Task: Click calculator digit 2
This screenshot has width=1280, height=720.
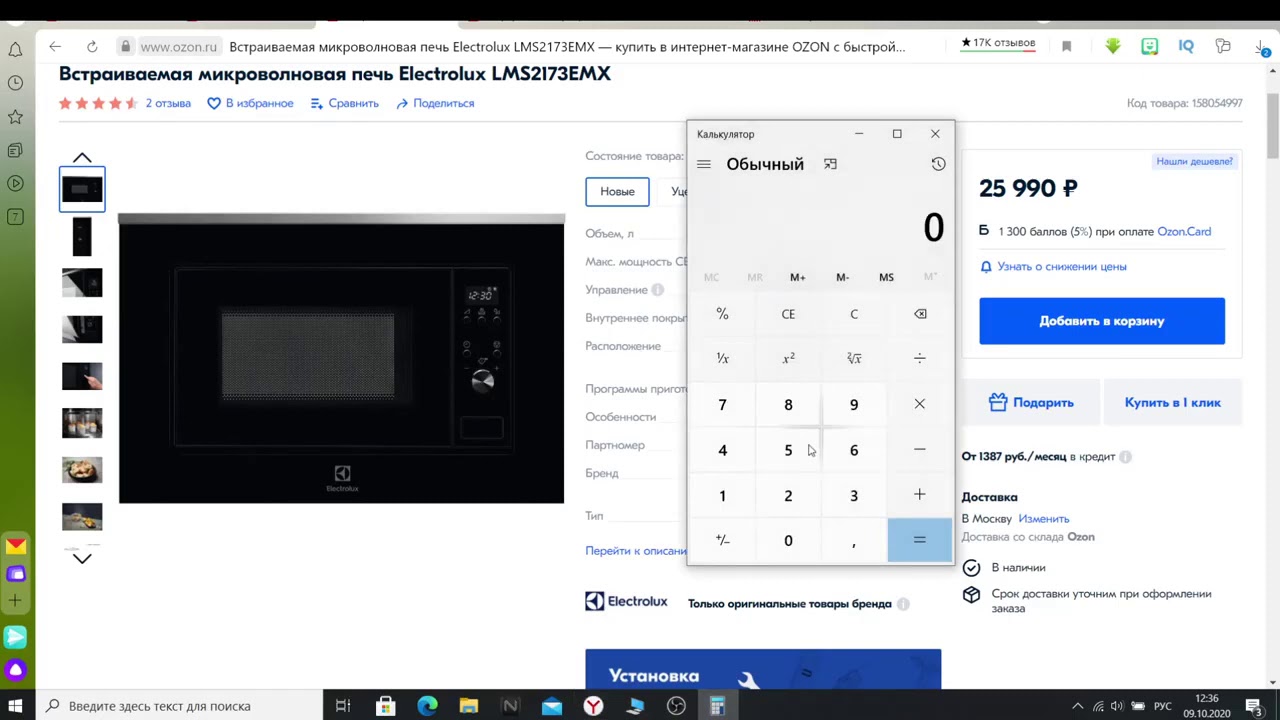Action: [788, 495]
